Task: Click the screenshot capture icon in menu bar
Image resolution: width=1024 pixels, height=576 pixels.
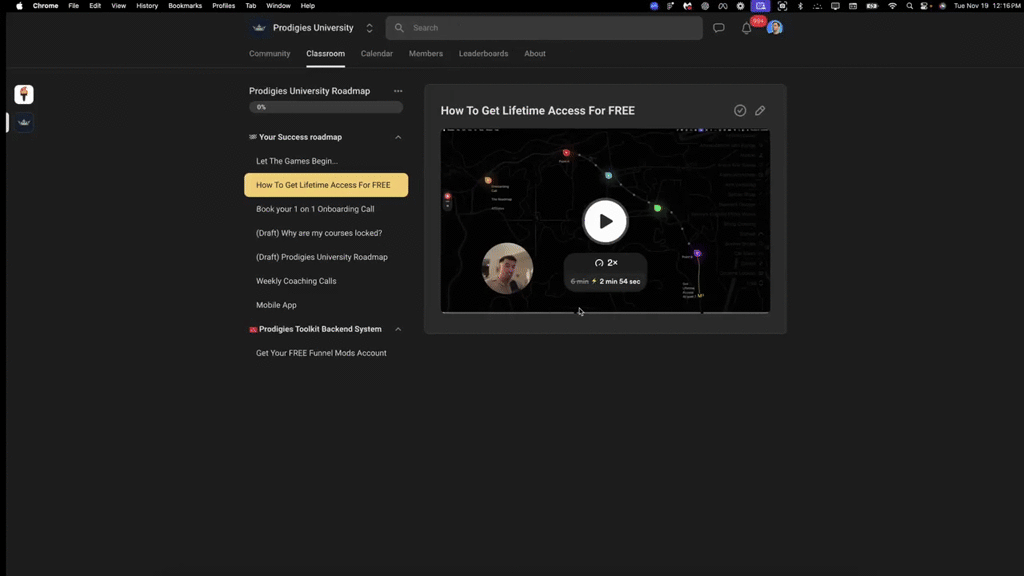Action: 782,6
